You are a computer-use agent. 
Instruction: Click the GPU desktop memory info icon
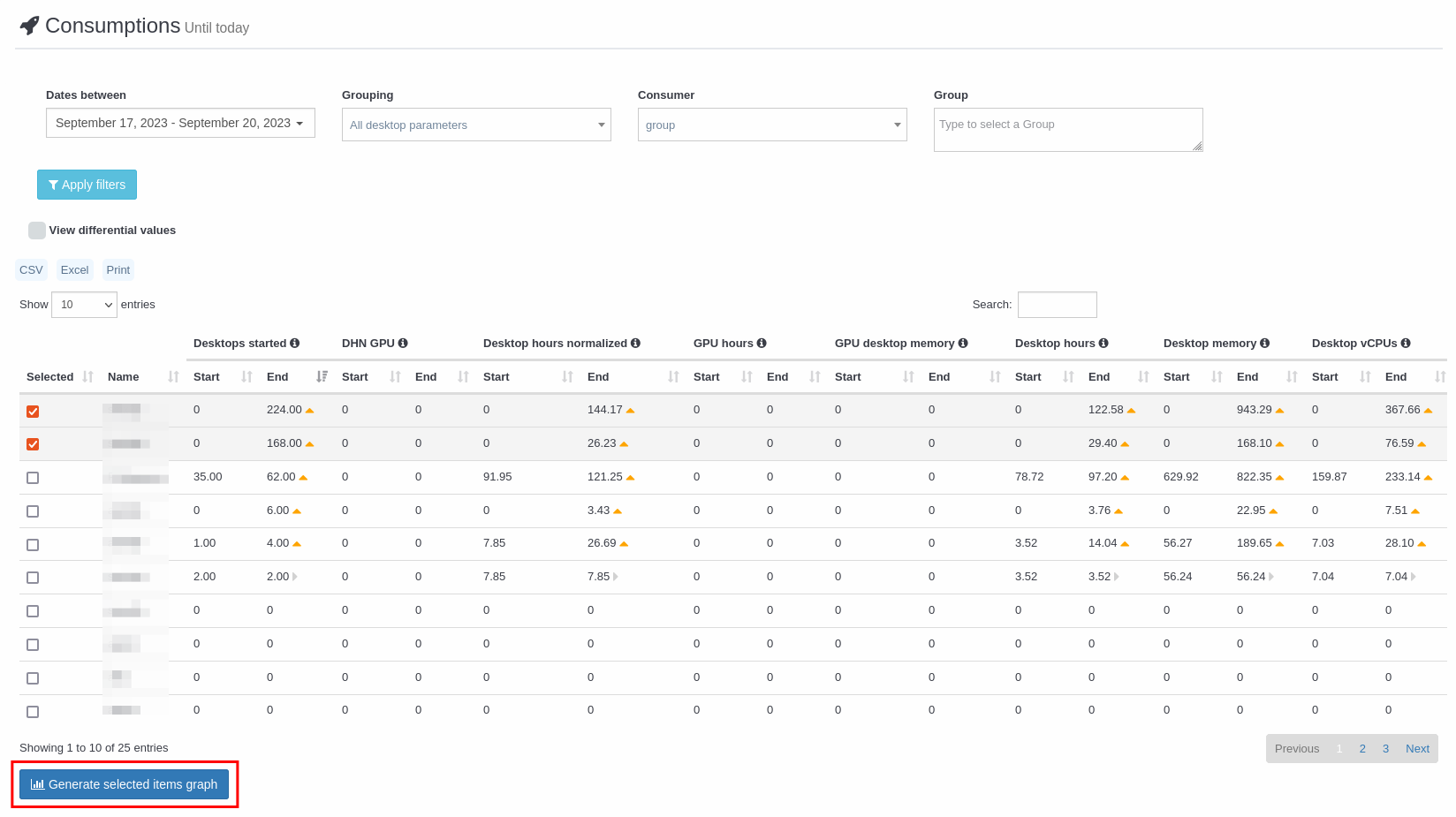point(963,344)
